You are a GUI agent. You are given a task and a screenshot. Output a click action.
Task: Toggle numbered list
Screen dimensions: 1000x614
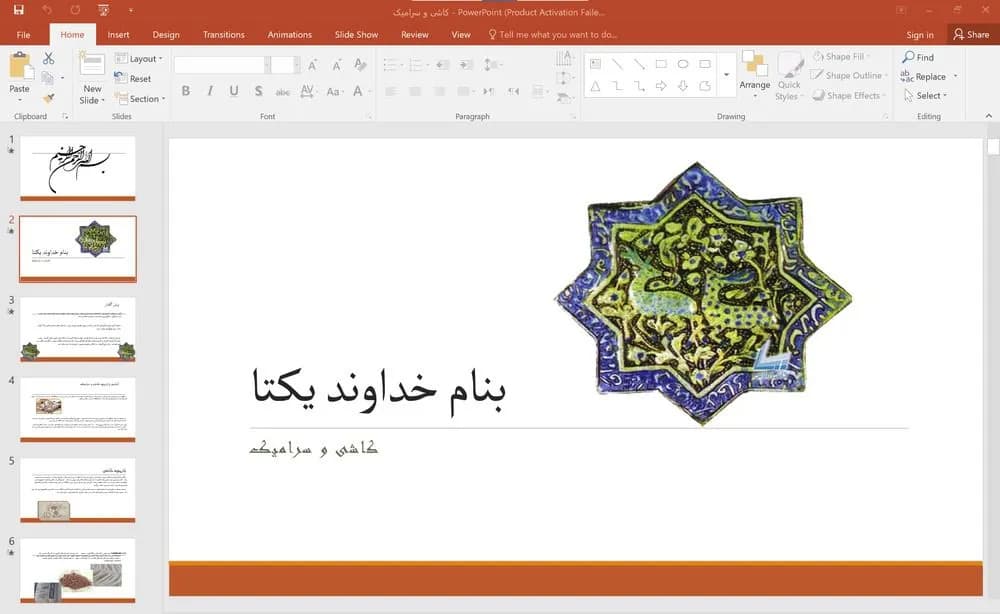[417, 64]
